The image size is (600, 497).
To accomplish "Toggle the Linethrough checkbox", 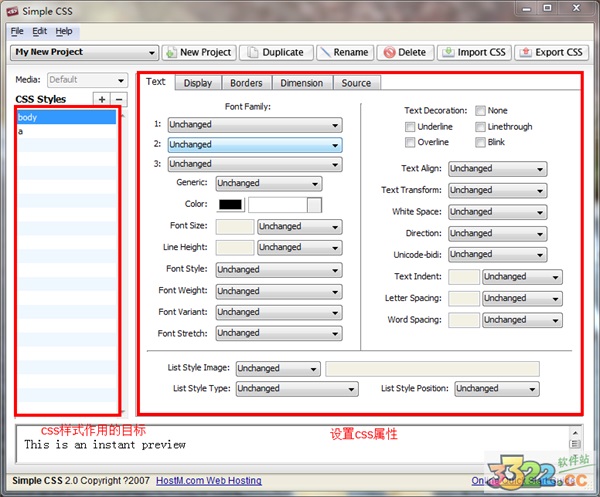I will (x=481, y=127).
